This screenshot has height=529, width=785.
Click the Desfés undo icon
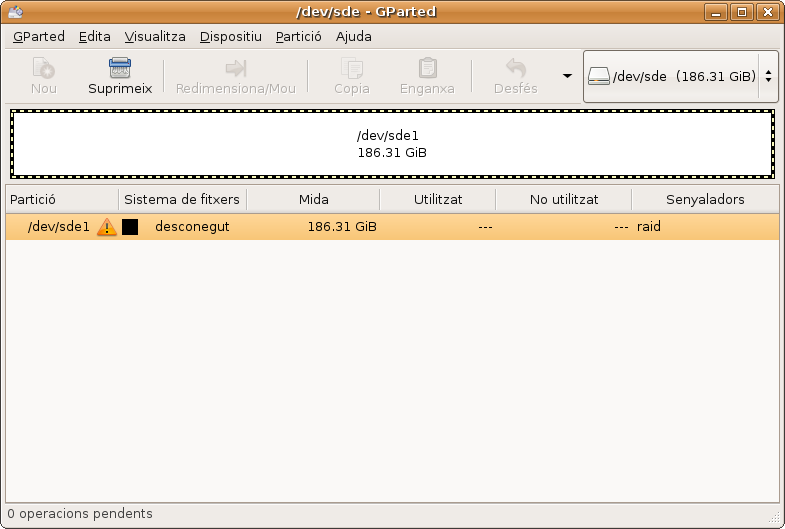(x=515, y=69)
